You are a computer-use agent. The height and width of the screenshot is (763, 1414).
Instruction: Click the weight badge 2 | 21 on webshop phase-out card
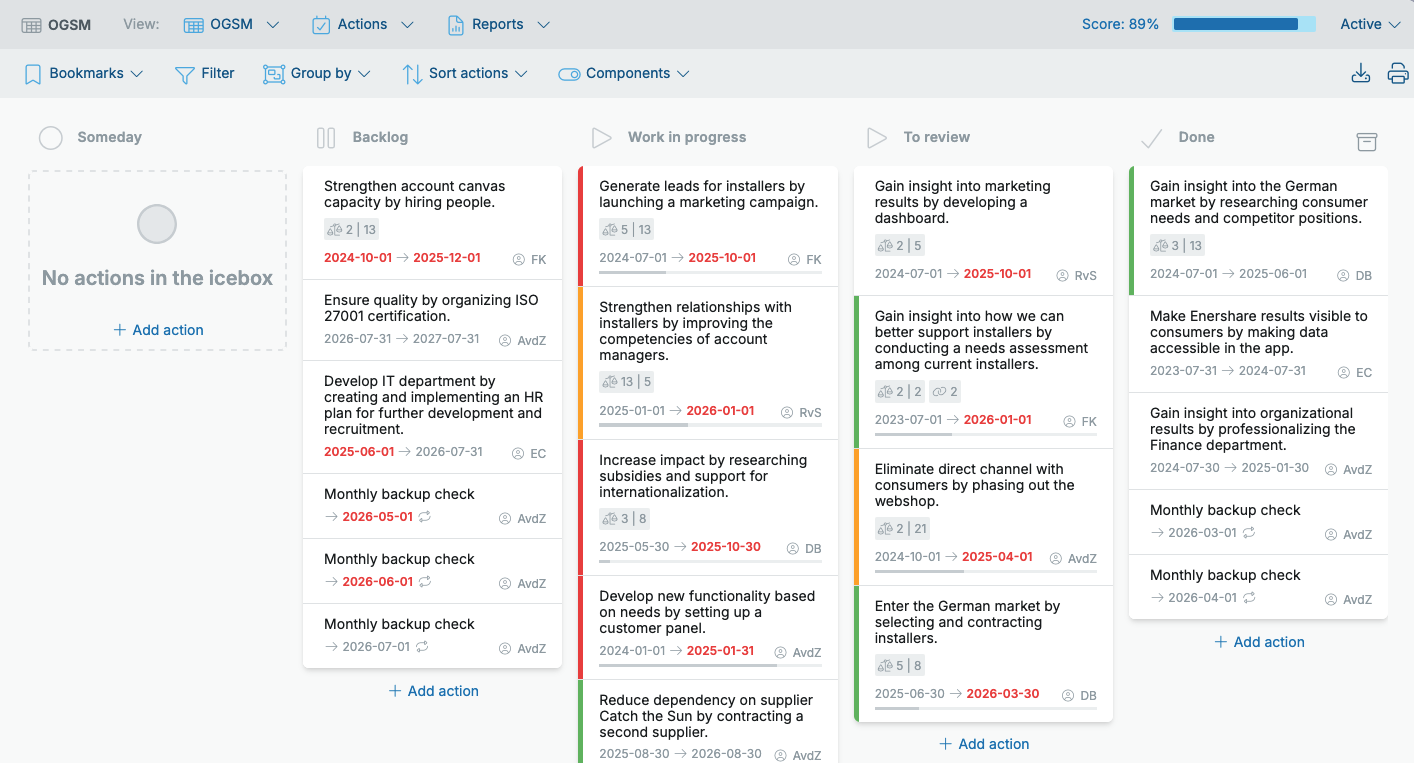tap(903, 527)
